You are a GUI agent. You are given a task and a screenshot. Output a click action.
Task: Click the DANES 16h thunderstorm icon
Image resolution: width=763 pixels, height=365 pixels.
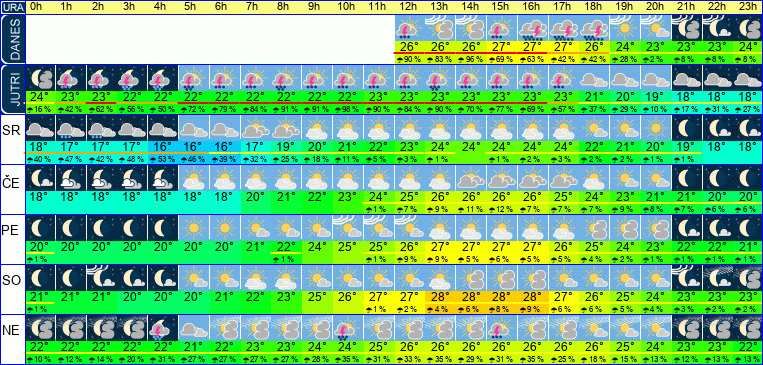click(532, 28)
